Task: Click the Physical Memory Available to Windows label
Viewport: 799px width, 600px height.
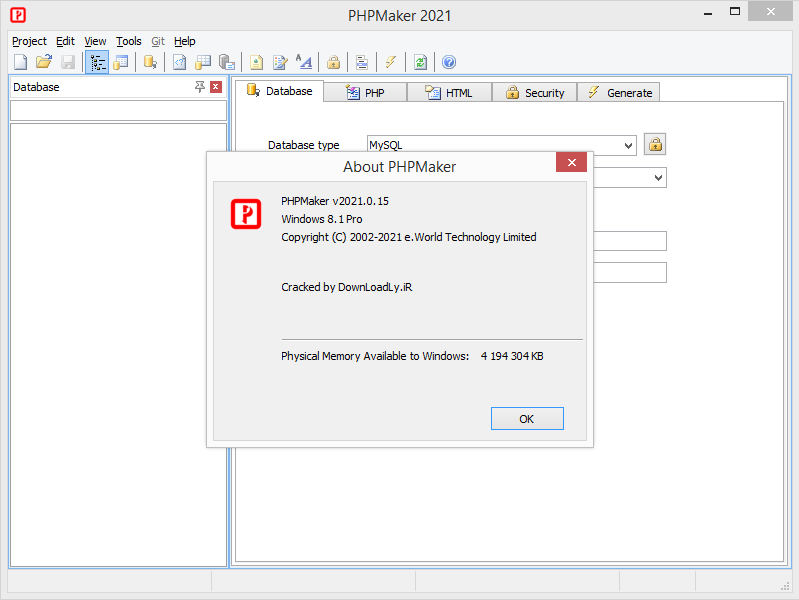Action: click(375, 356)
